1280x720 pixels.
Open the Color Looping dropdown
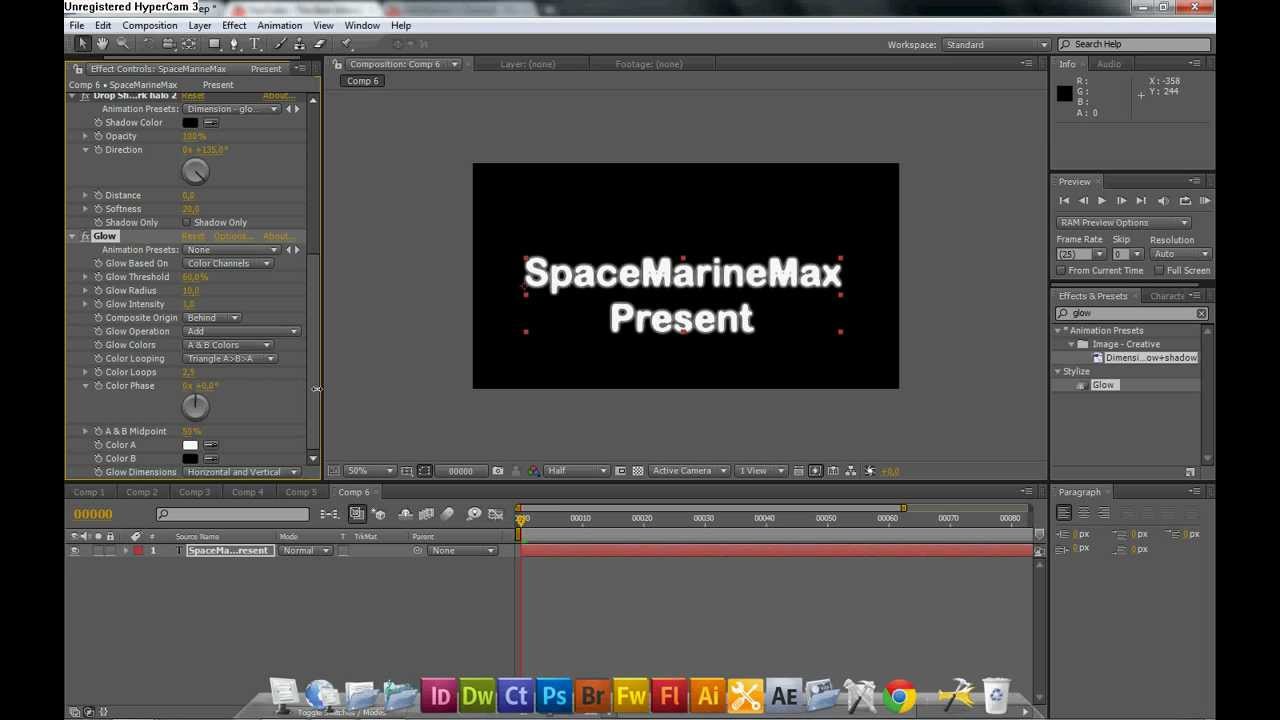coord(230,359)
